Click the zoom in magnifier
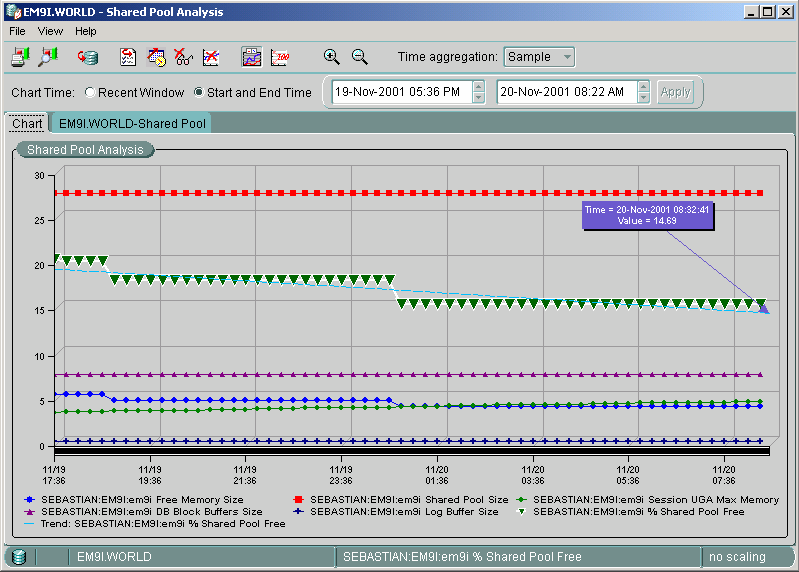Screen dimensions: 799x572 (x=332, y=57)
